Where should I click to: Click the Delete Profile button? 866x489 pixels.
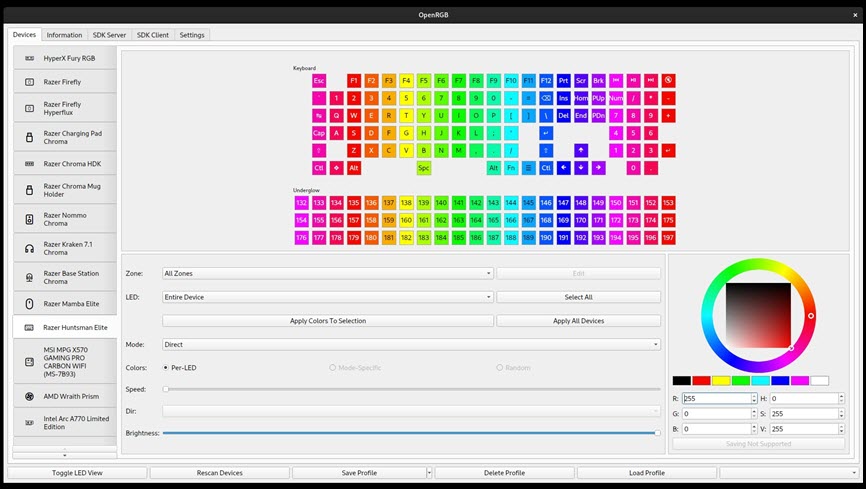tap(504, 473)
